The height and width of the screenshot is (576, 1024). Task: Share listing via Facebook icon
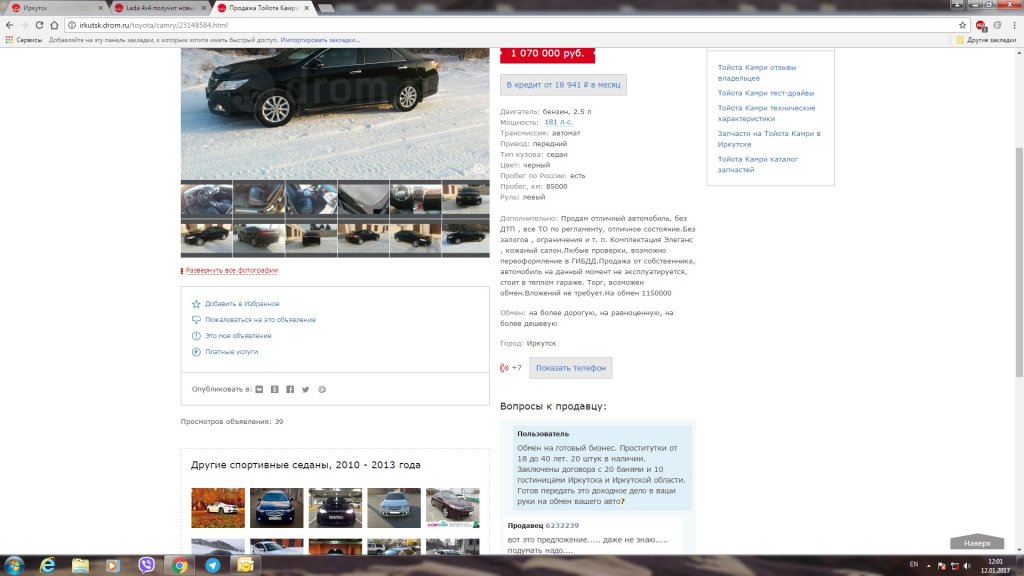point(290,389)
